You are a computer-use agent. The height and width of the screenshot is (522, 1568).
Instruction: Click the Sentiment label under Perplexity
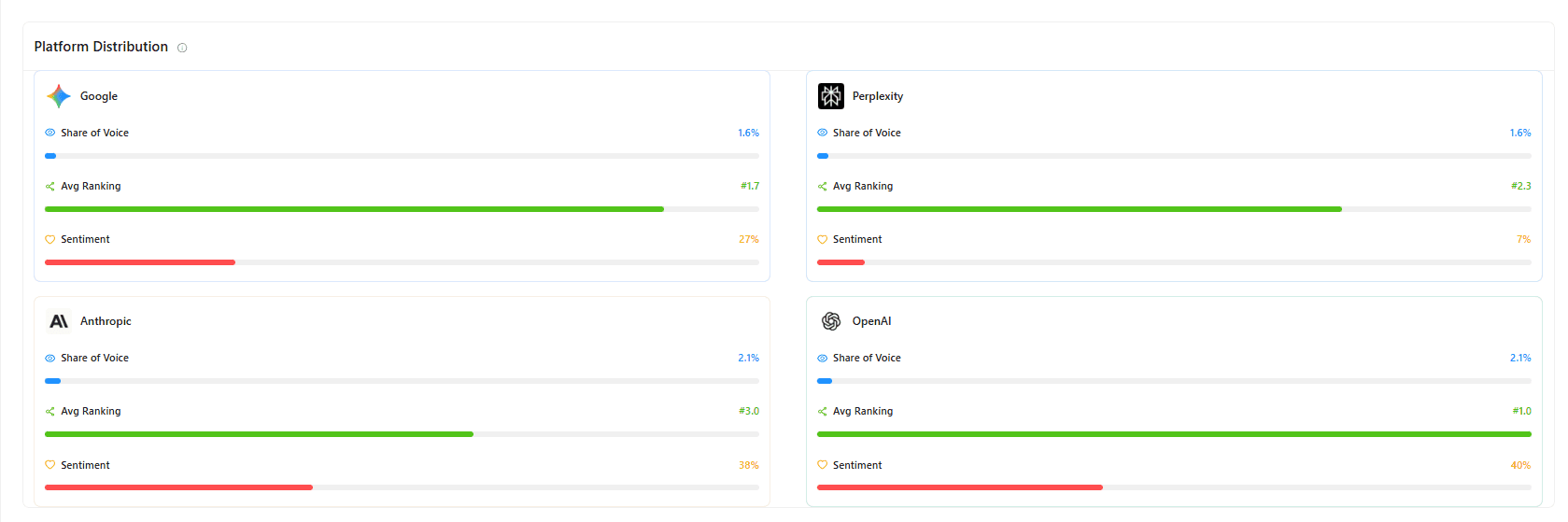click(x=857, y=239)
